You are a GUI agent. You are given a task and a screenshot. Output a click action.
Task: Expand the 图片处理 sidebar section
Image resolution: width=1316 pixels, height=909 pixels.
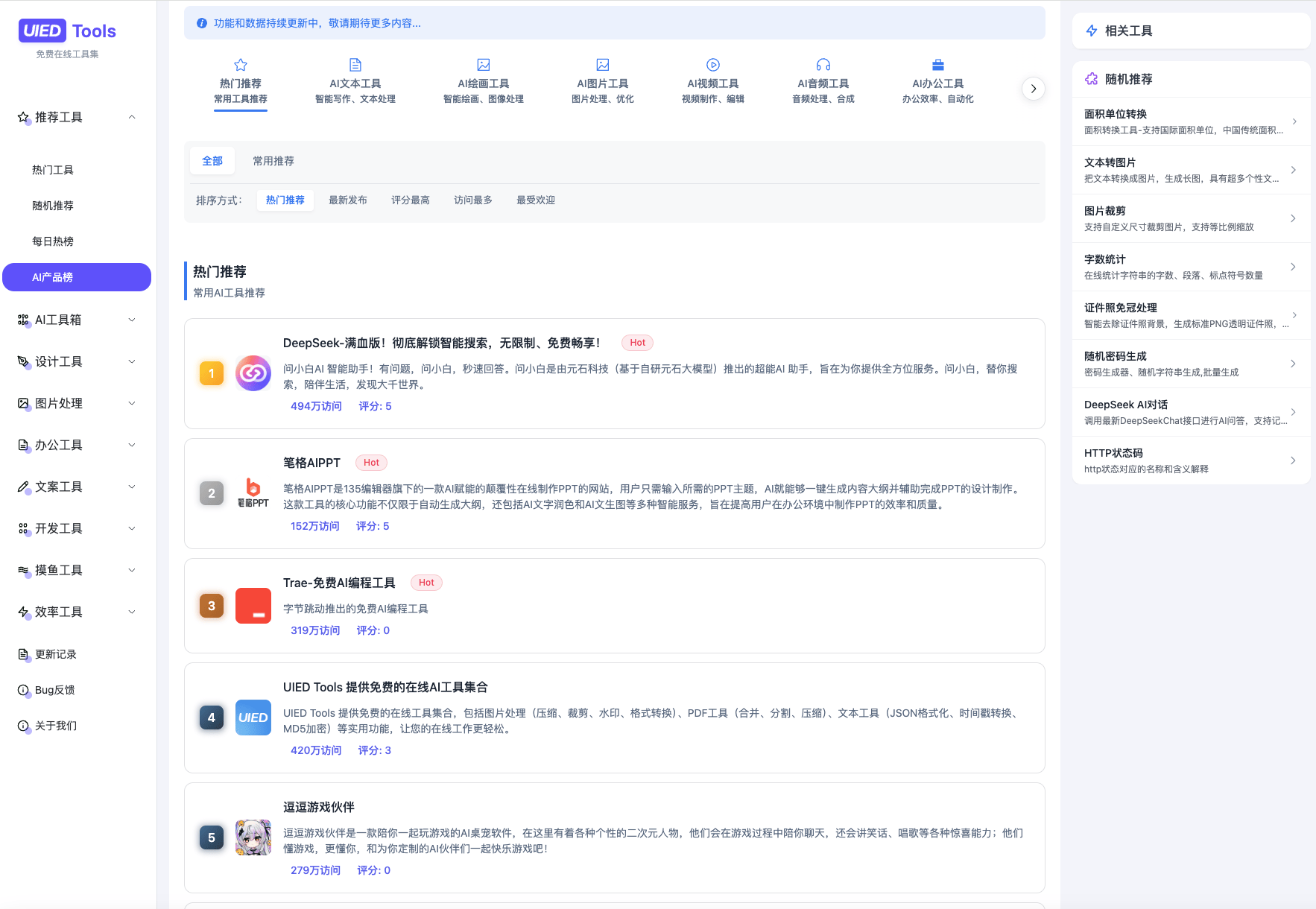tap(132, 403)
